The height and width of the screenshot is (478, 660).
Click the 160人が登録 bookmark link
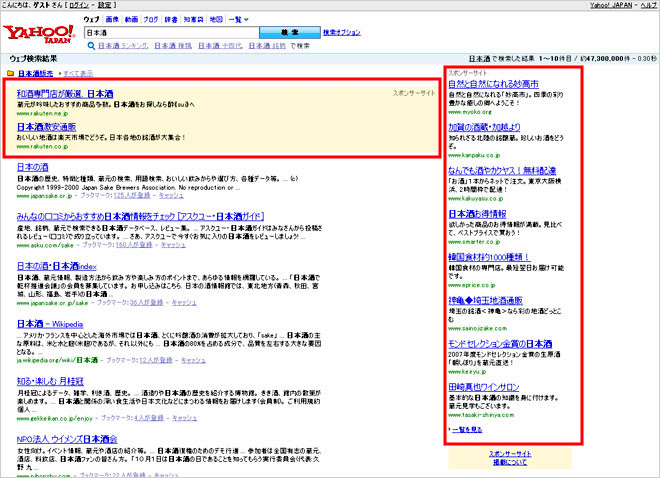(x=134, y=245)
